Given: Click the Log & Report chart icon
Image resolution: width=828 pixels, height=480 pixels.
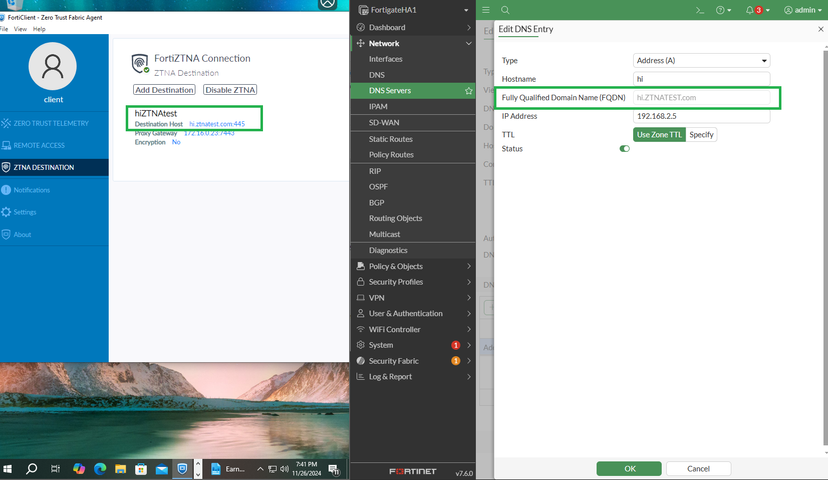Looking at the screenshot, I should point(361,377).
